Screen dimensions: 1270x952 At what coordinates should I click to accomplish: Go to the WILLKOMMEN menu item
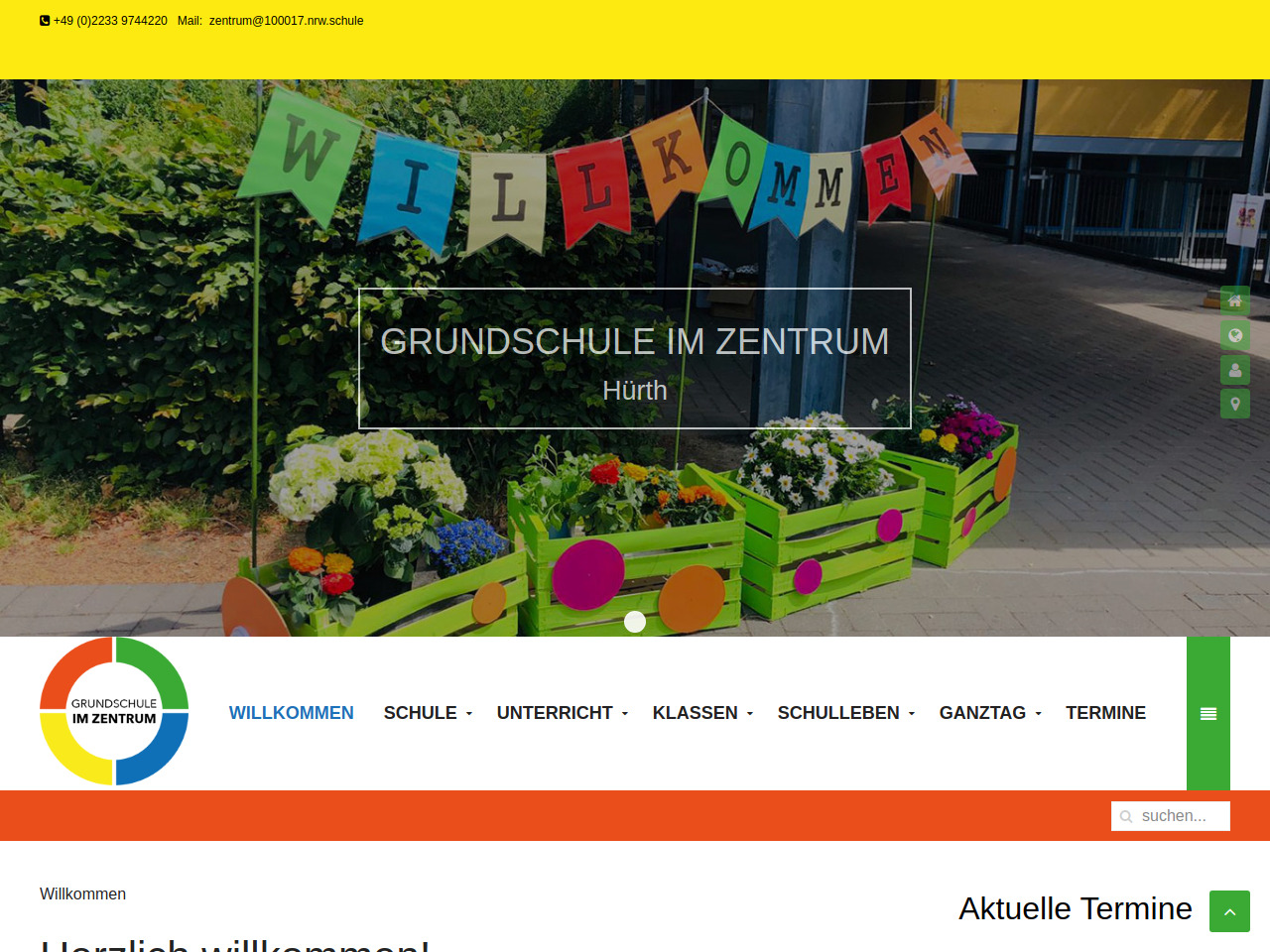coord(292,713)
